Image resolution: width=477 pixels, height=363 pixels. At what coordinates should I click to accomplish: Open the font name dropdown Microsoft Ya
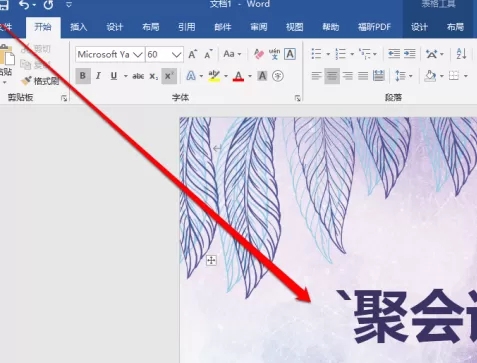[138, 54]
